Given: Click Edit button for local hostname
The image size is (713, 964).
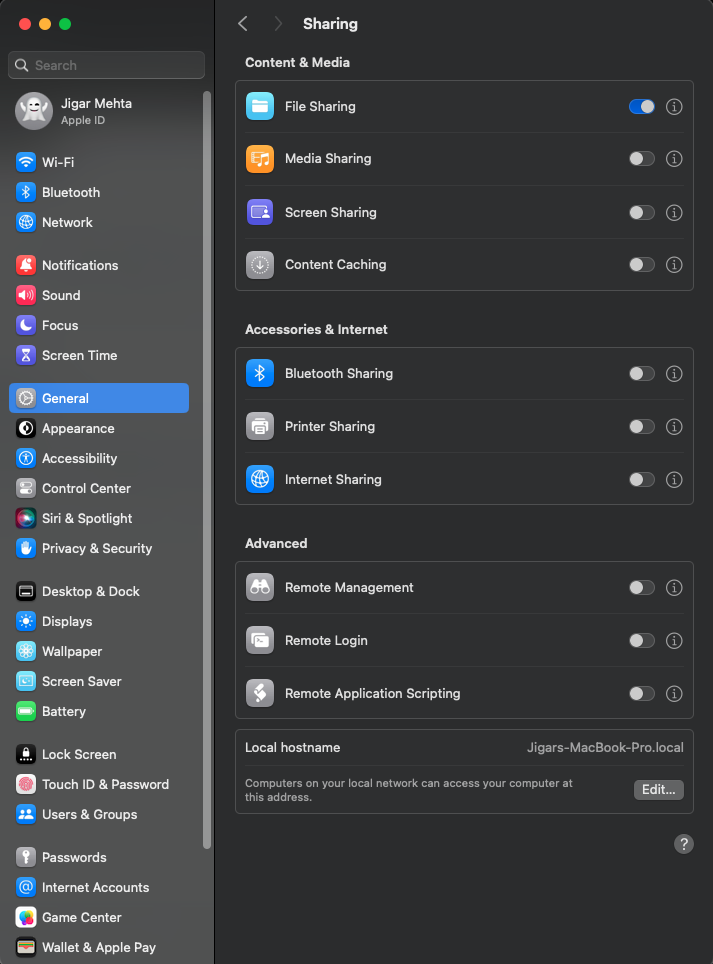Looking at the screenshot, I should 658,789.
